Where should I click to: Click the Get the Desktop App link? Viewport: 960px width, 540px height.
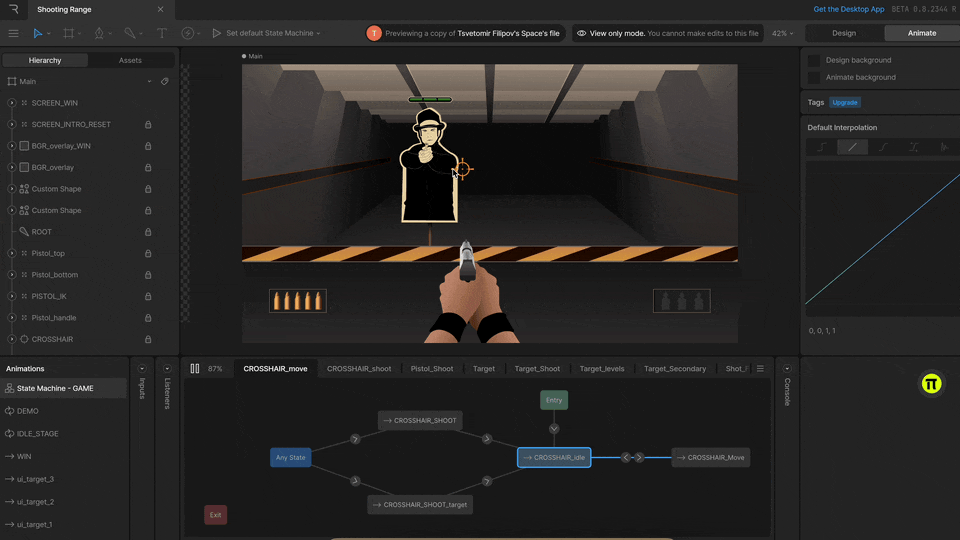848,9
